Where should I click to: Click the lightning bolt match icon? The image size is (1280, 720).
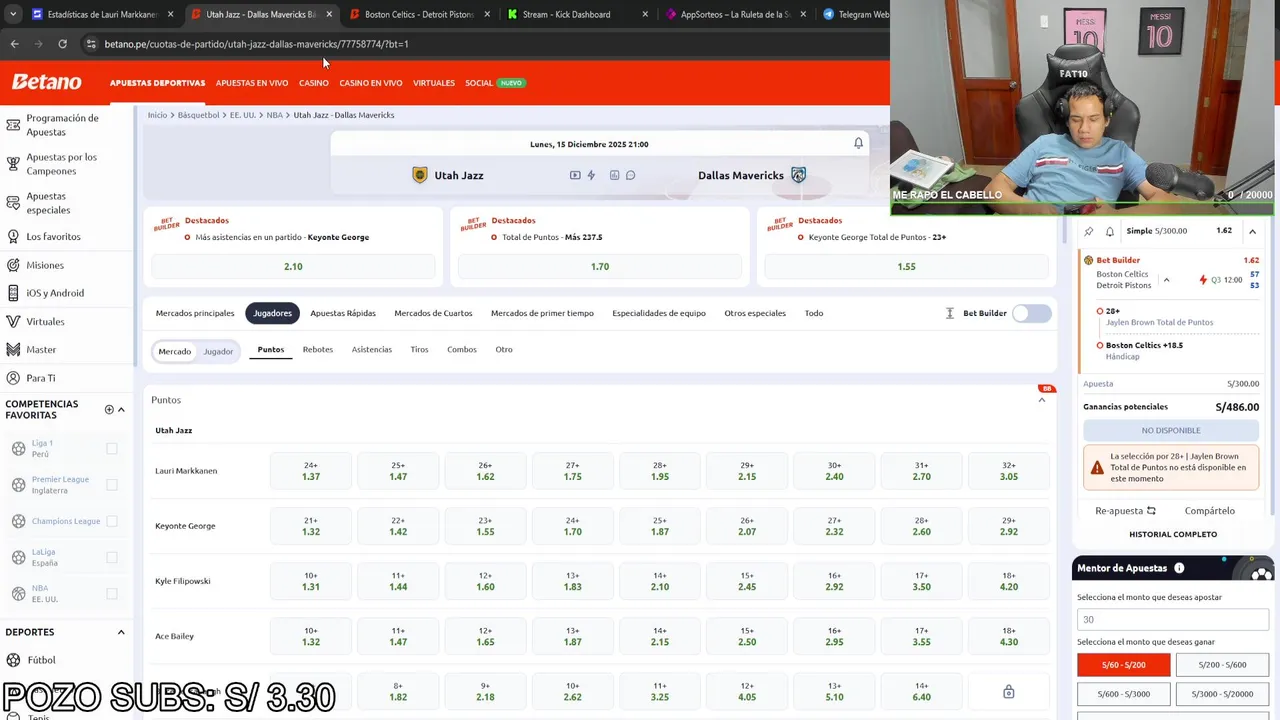(591, 175)
